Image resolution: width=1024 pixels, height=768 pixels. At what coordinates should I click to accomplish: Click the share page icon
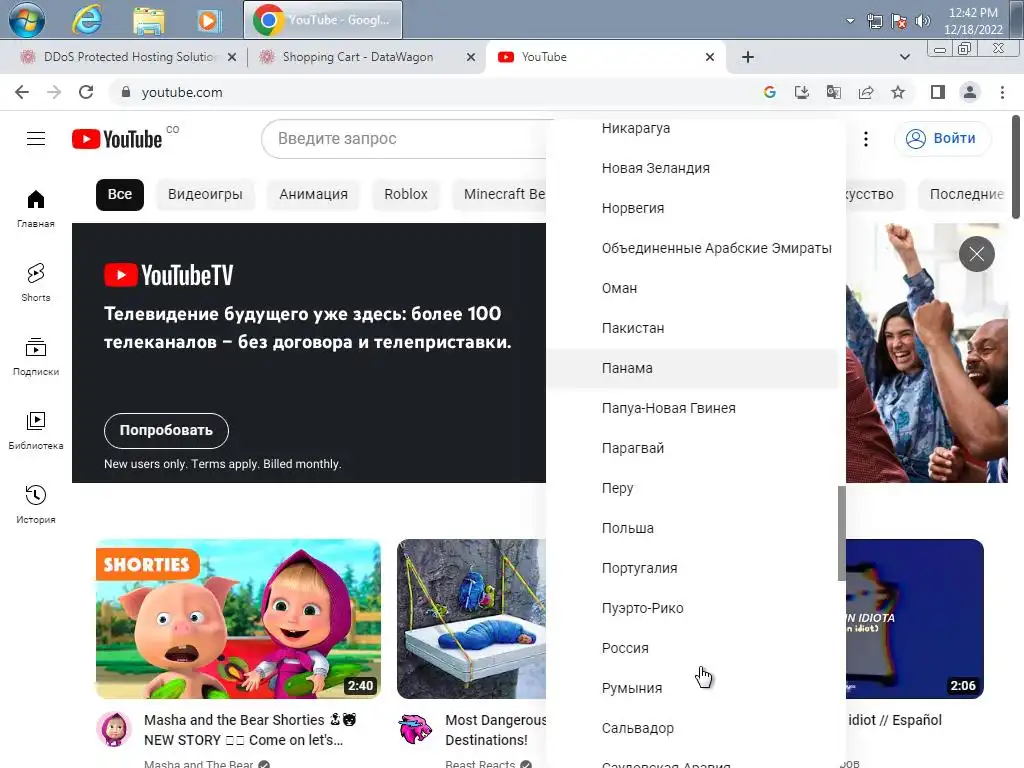pos(866,92)
